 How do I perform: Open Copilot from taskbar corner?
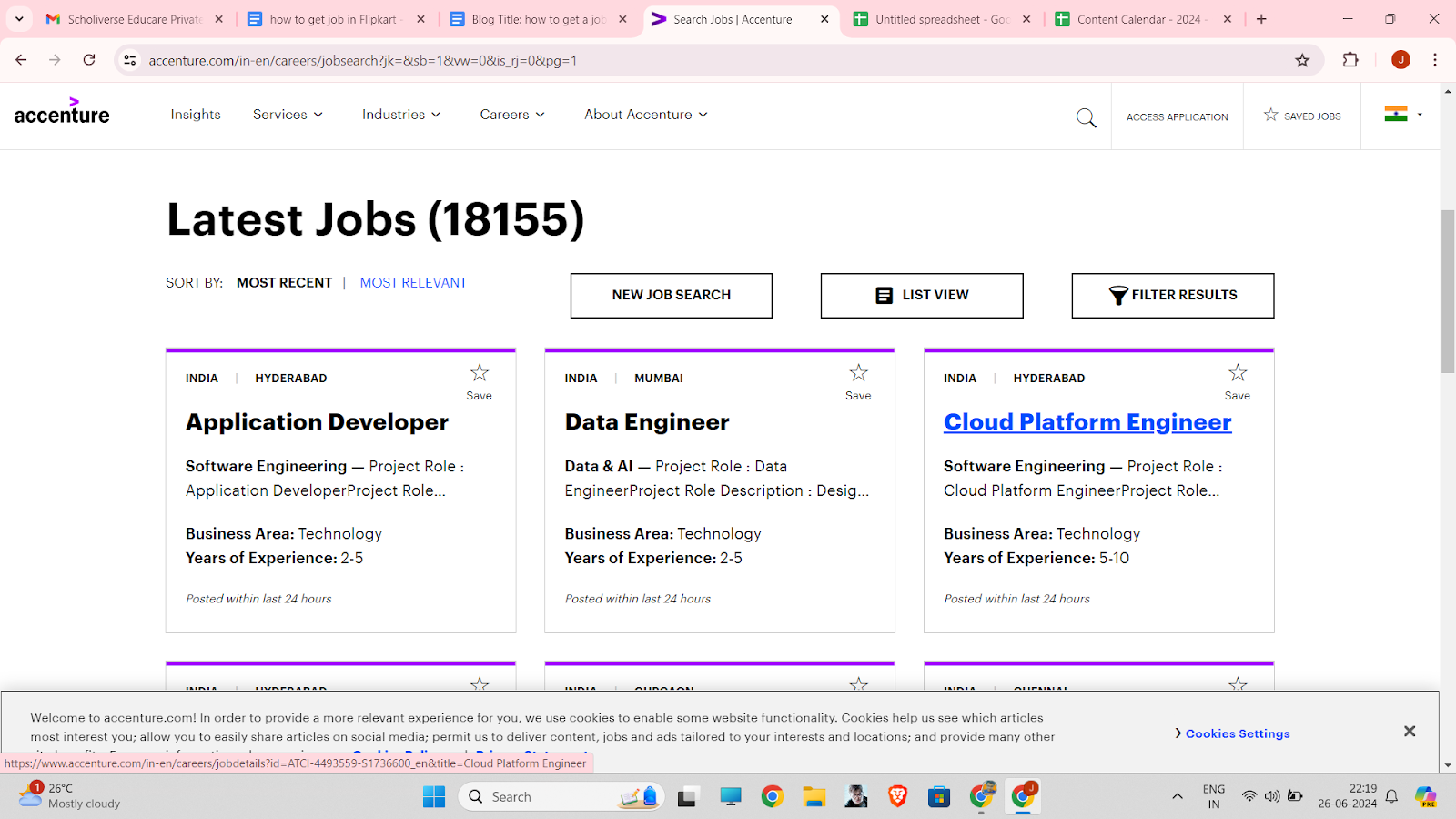tap(1426, 797)
